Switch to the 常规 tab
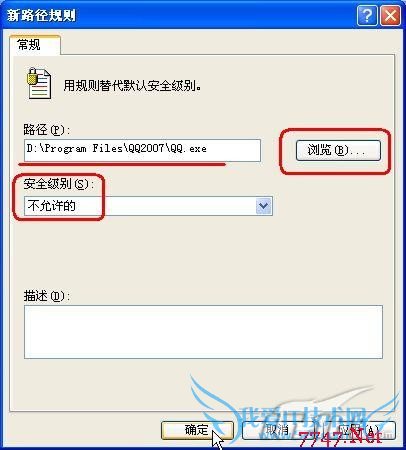 click(x=29, y=44)
